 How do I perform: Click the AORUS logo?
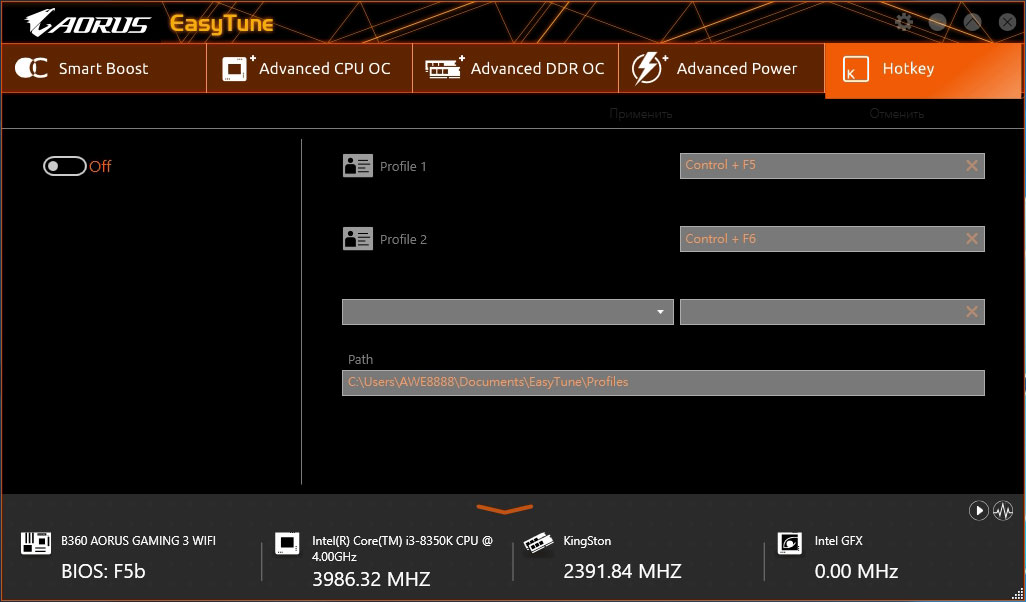[88, 23]
